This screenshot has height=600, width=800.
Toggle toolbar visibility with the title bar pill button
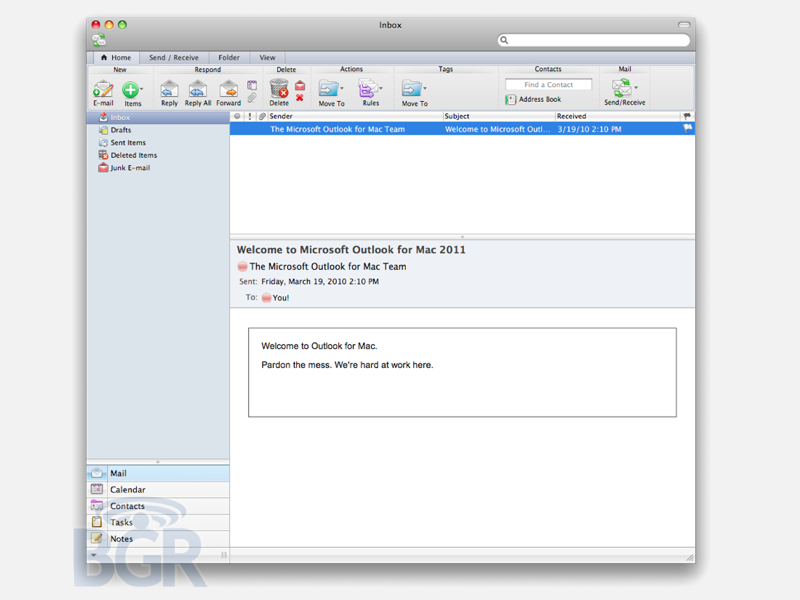click(684, 24)
